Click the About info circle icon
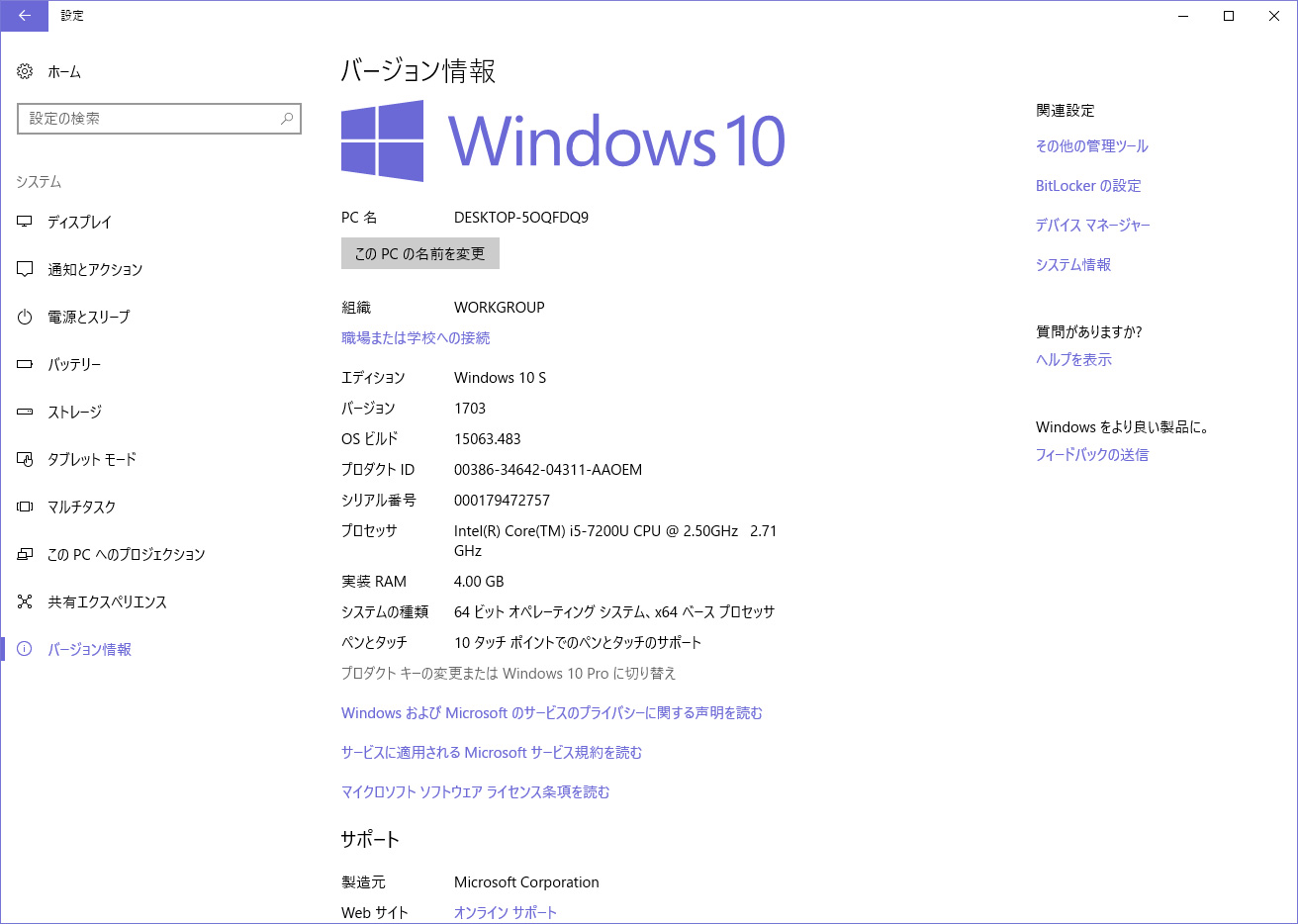 click(25, 649)
